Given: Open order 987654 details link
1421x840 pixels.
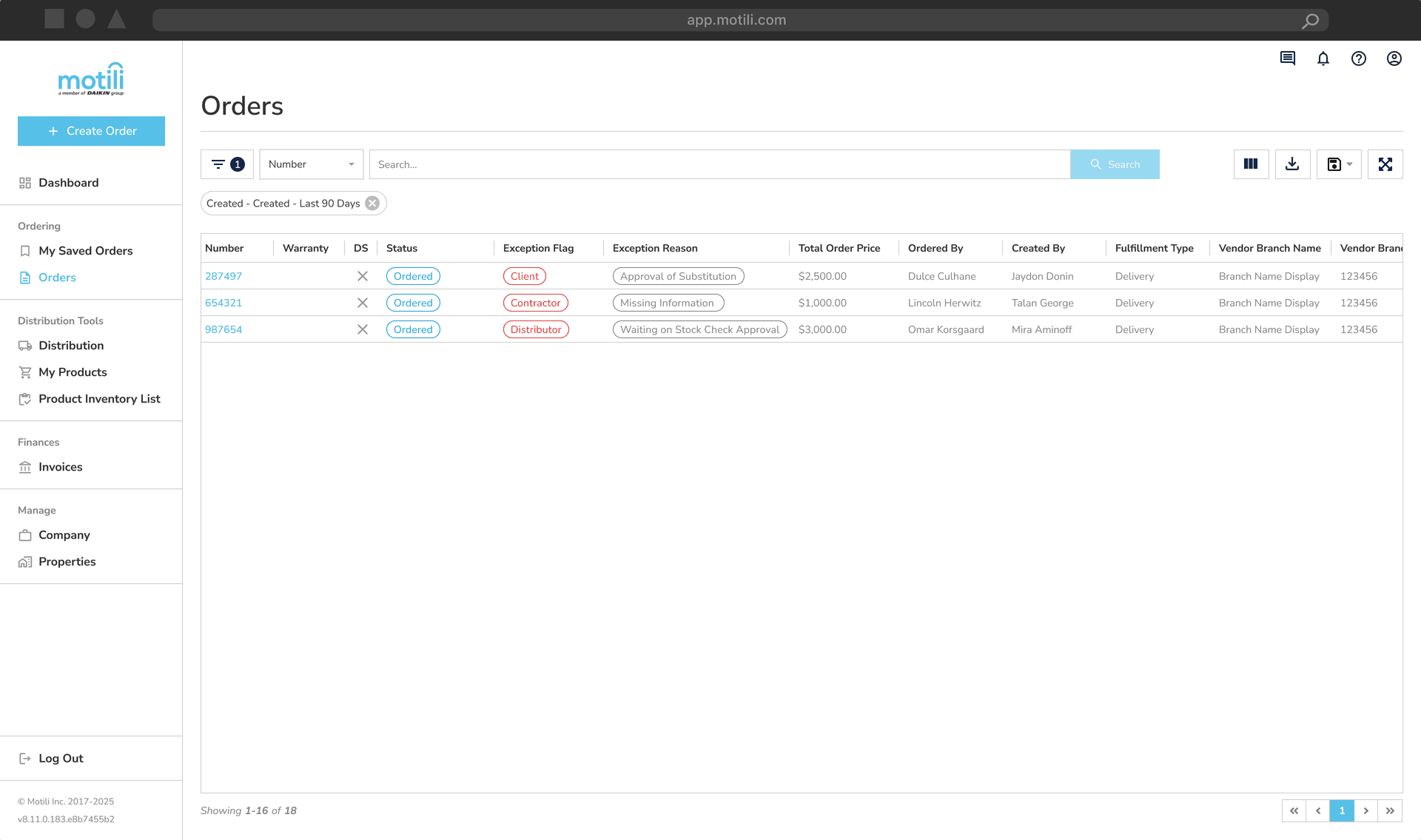Looking at the screenshot, I should tap(224, 329).
